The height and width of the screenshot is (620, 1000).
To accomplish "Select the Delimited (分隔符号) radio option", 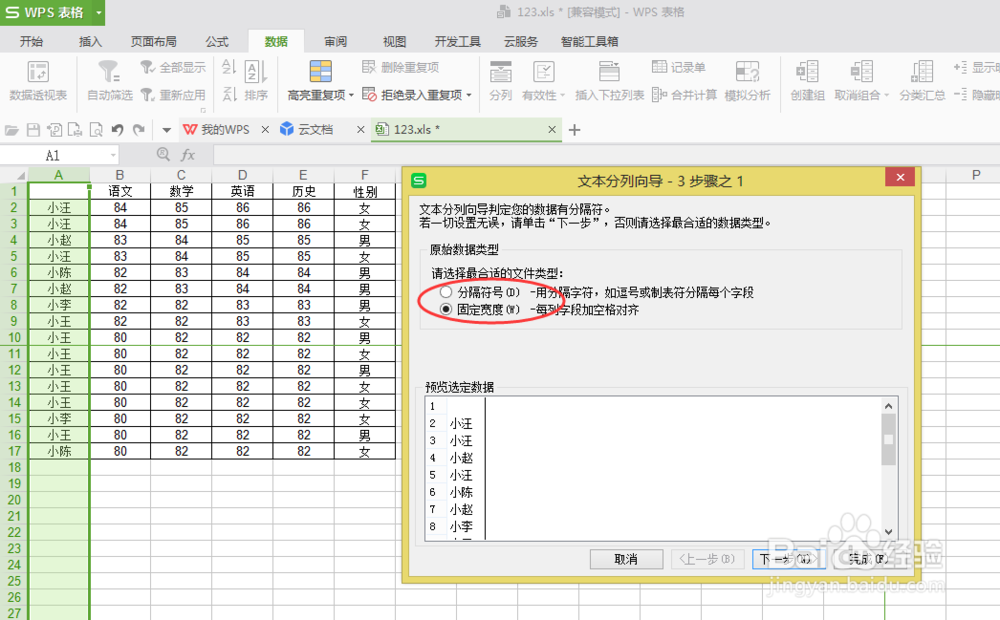I will pos(446,292).
